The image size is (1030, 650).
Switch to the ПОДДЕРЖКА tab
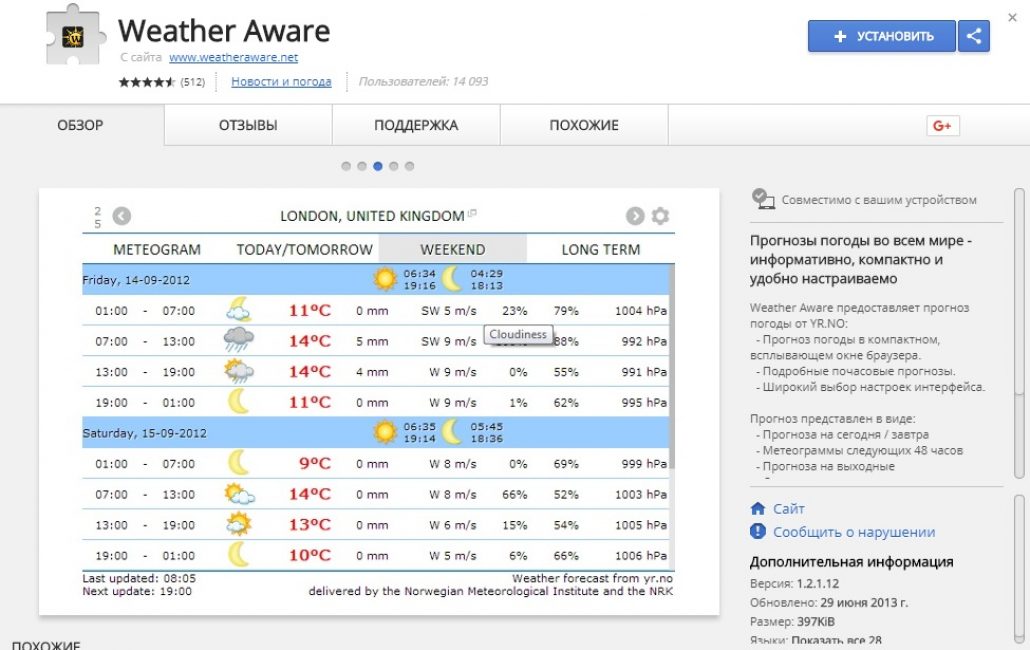pyautogui.click(x=416, y=125)
